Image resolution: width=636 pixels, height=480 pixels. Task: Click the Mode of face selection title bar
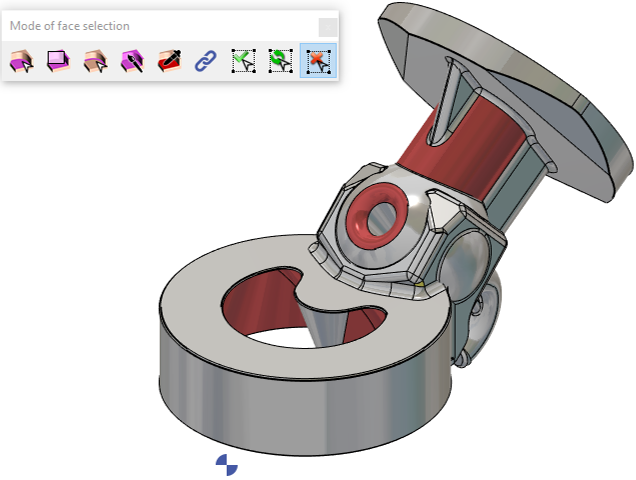click(150, 26)
